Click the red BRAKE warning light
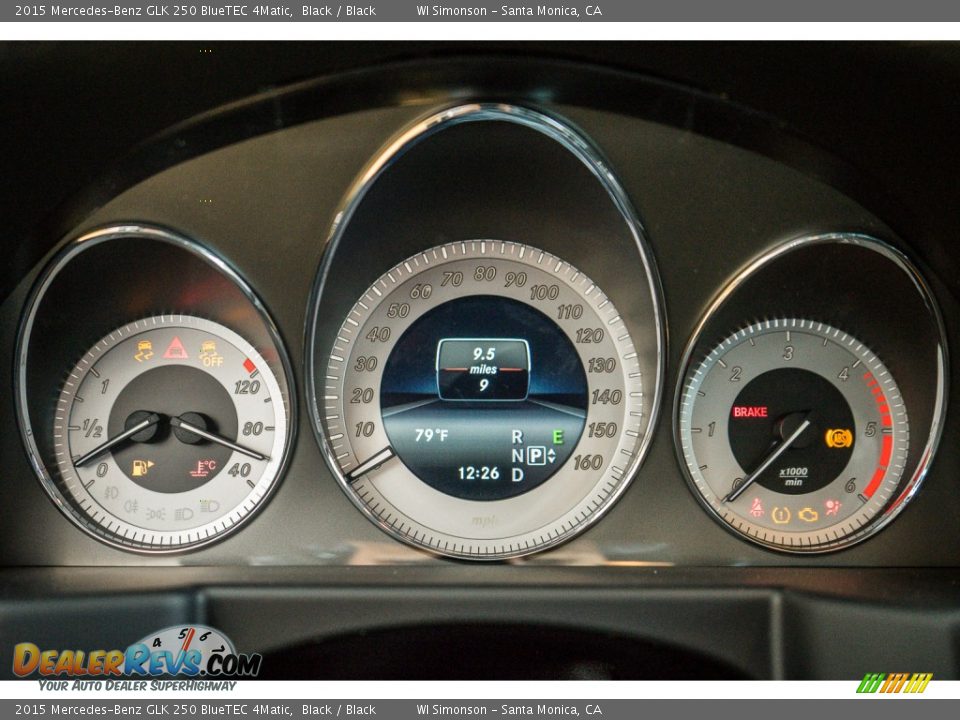960x720 pixels. pyautogui.click(x=750, y=412)
